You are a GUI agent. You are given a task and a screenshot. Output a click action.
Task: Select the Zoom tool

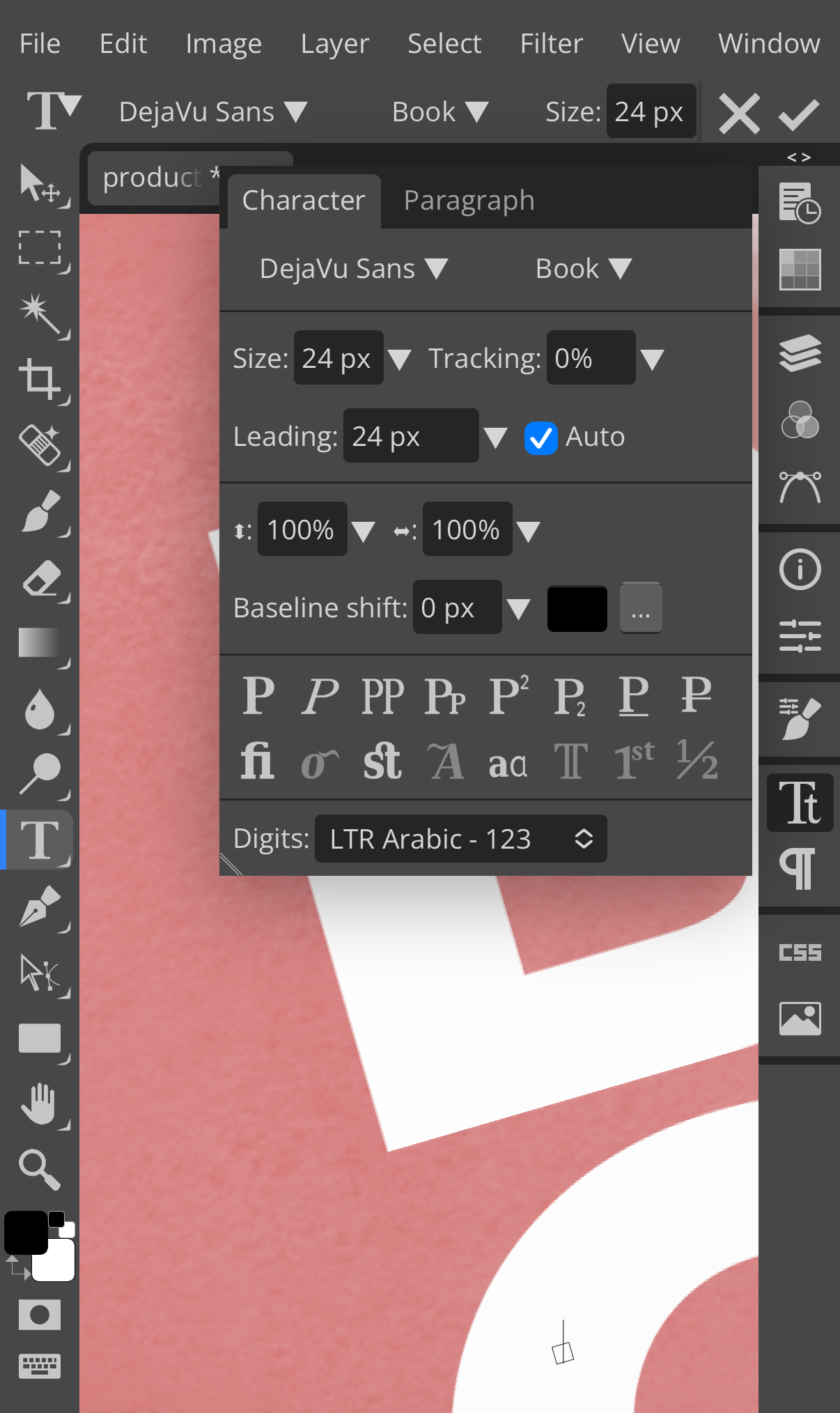click(x=40, y=1169)
